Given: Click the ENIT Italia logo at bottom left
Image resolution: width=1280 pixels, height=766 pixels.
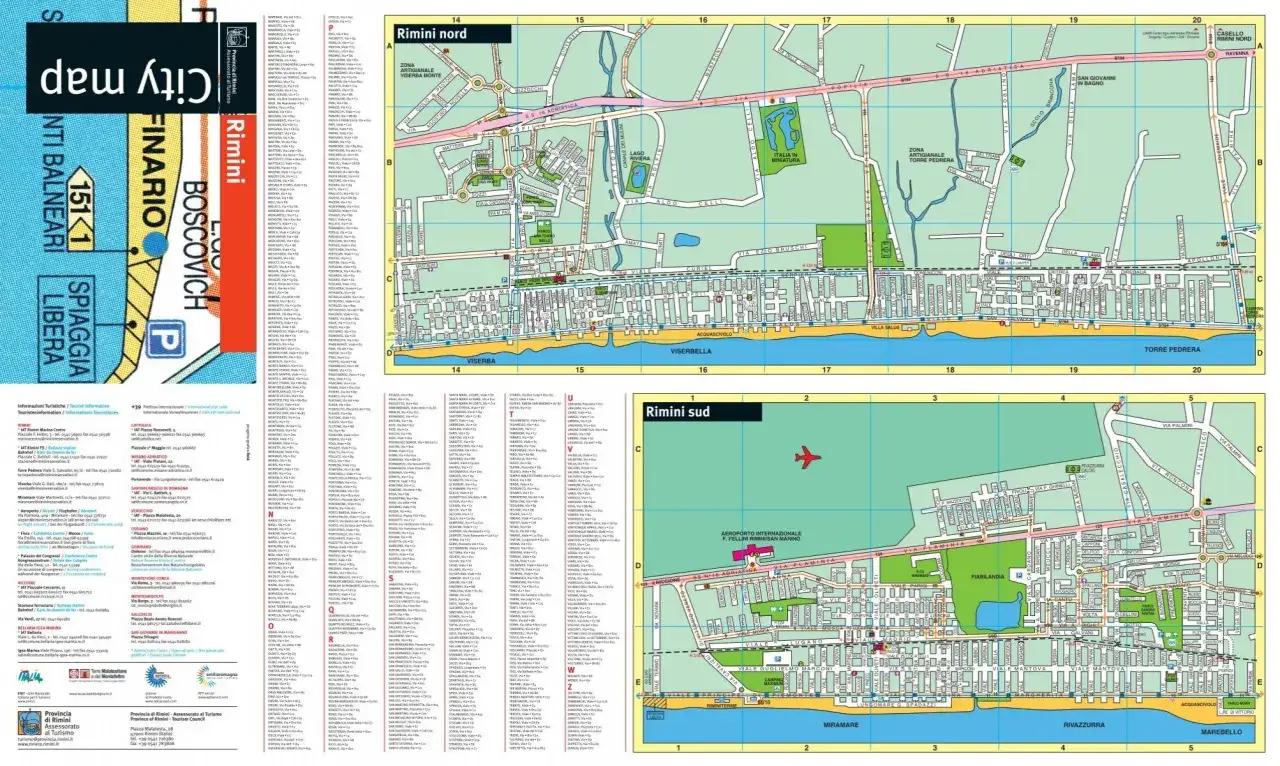Looking at the screenshot, I should (x=30, y=677).
